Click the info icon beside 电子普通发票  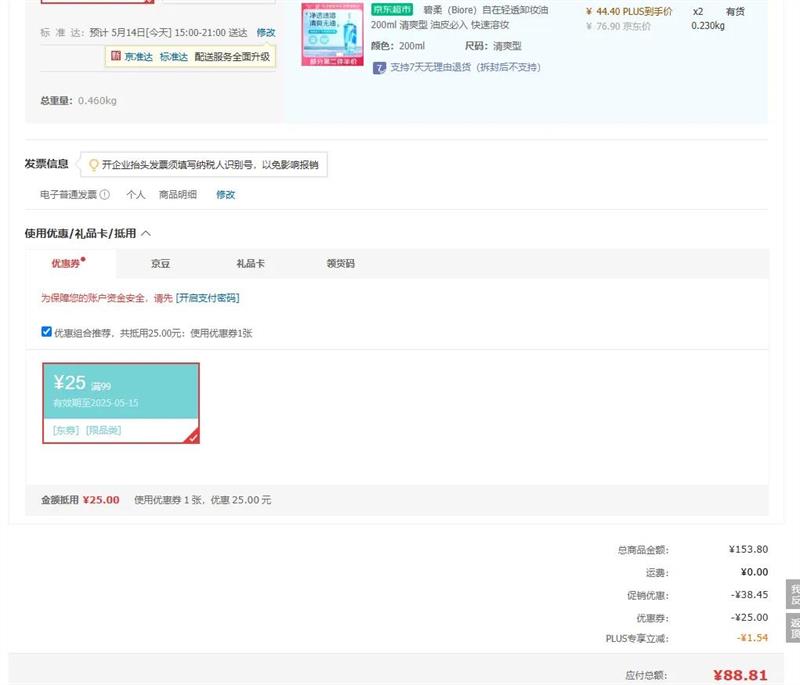tap(105, 195)
